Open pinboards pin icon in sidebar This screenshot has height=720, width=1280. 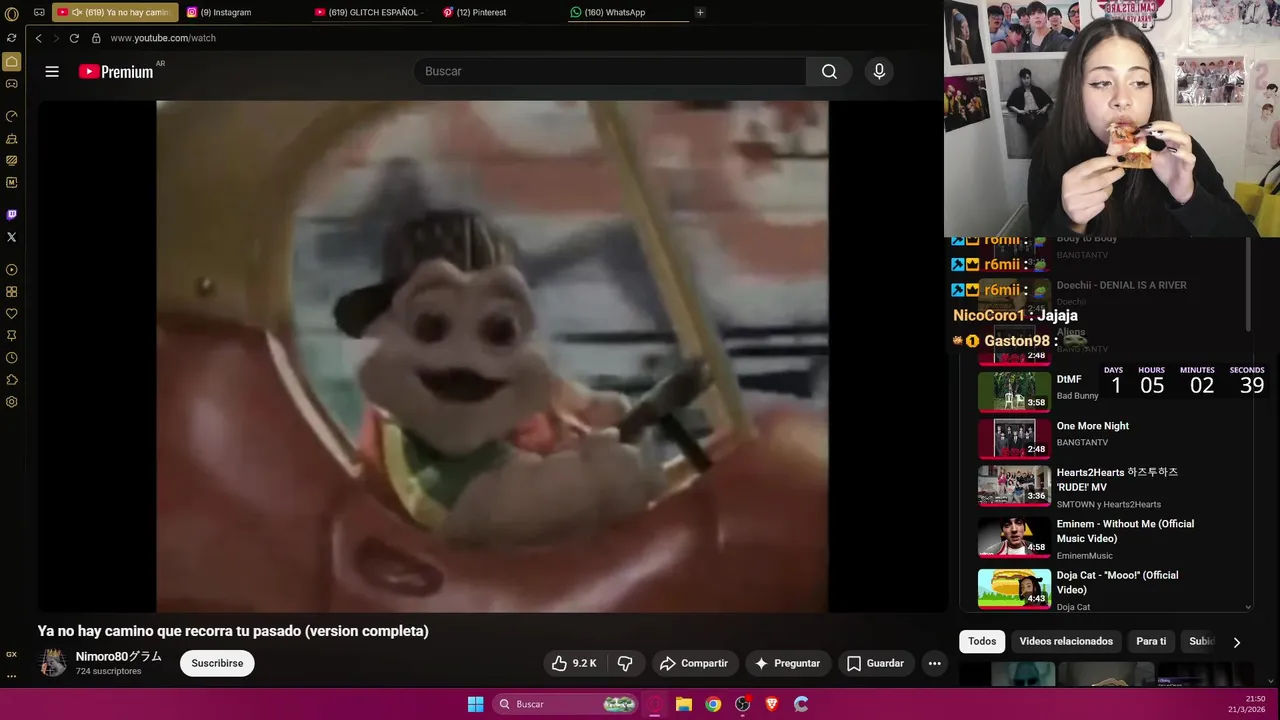click(11, 336)
